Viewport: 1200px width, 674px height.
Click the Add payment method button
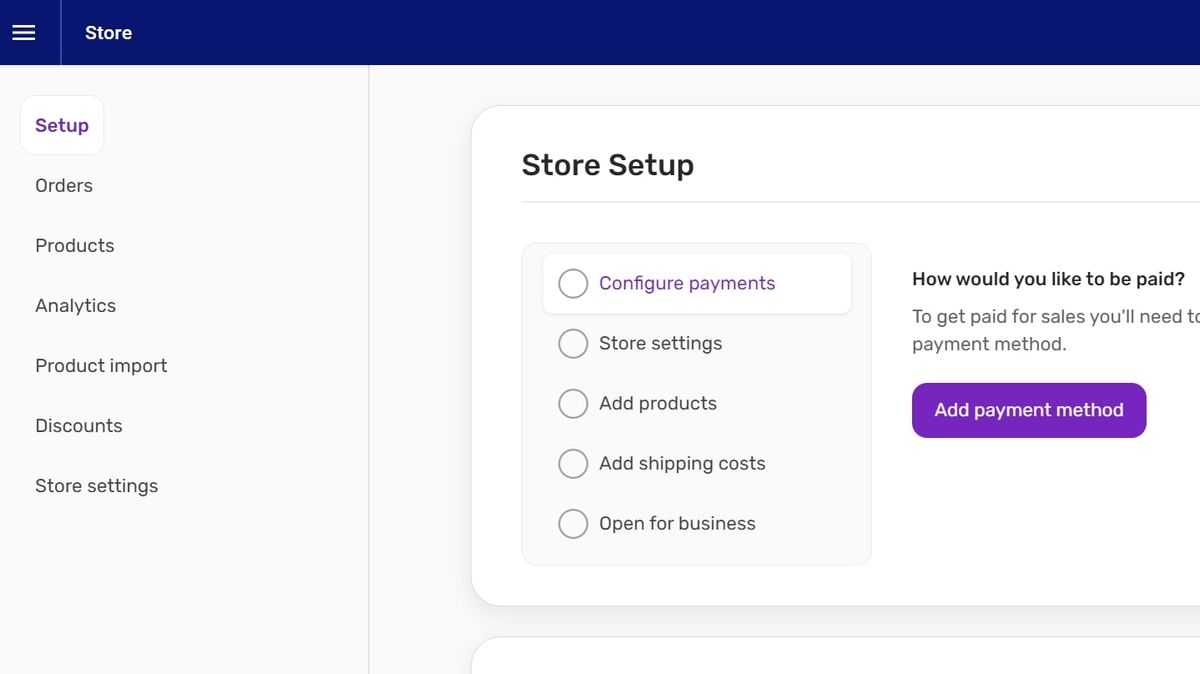coord(1029,410)
